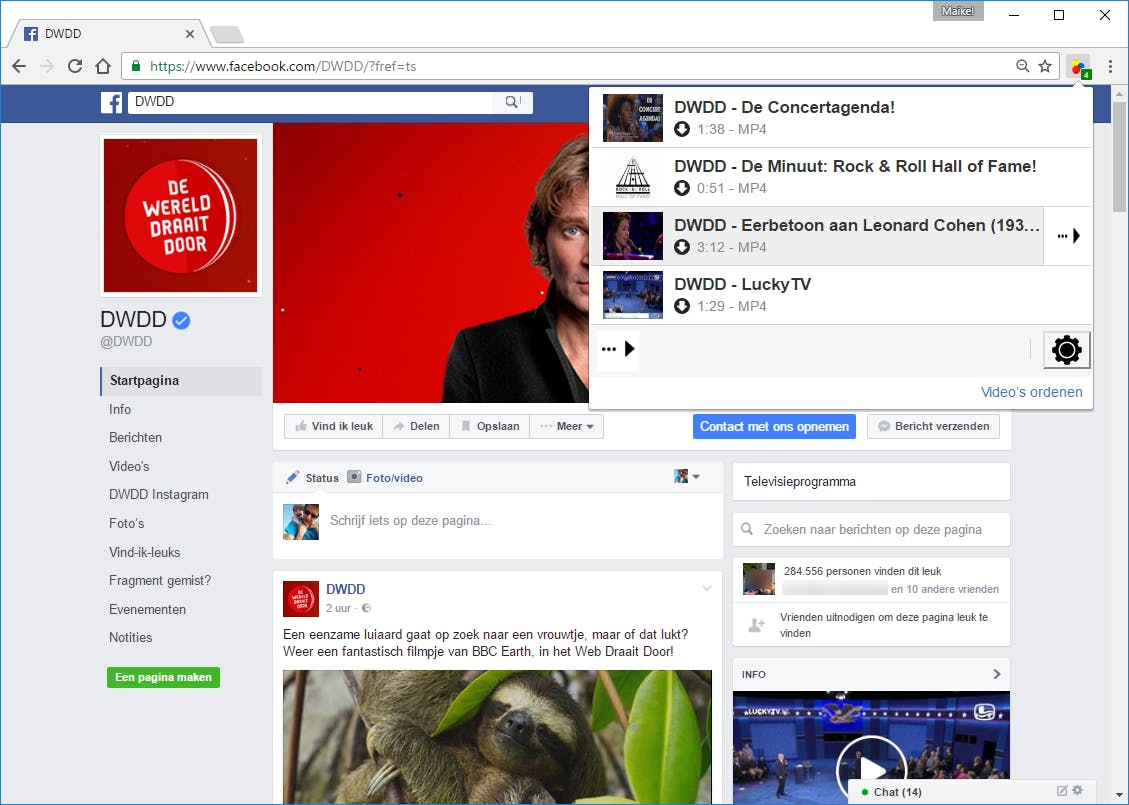Select the DWDD browser tab
This screenshot has width=1129, height=805.
(108, 34)
